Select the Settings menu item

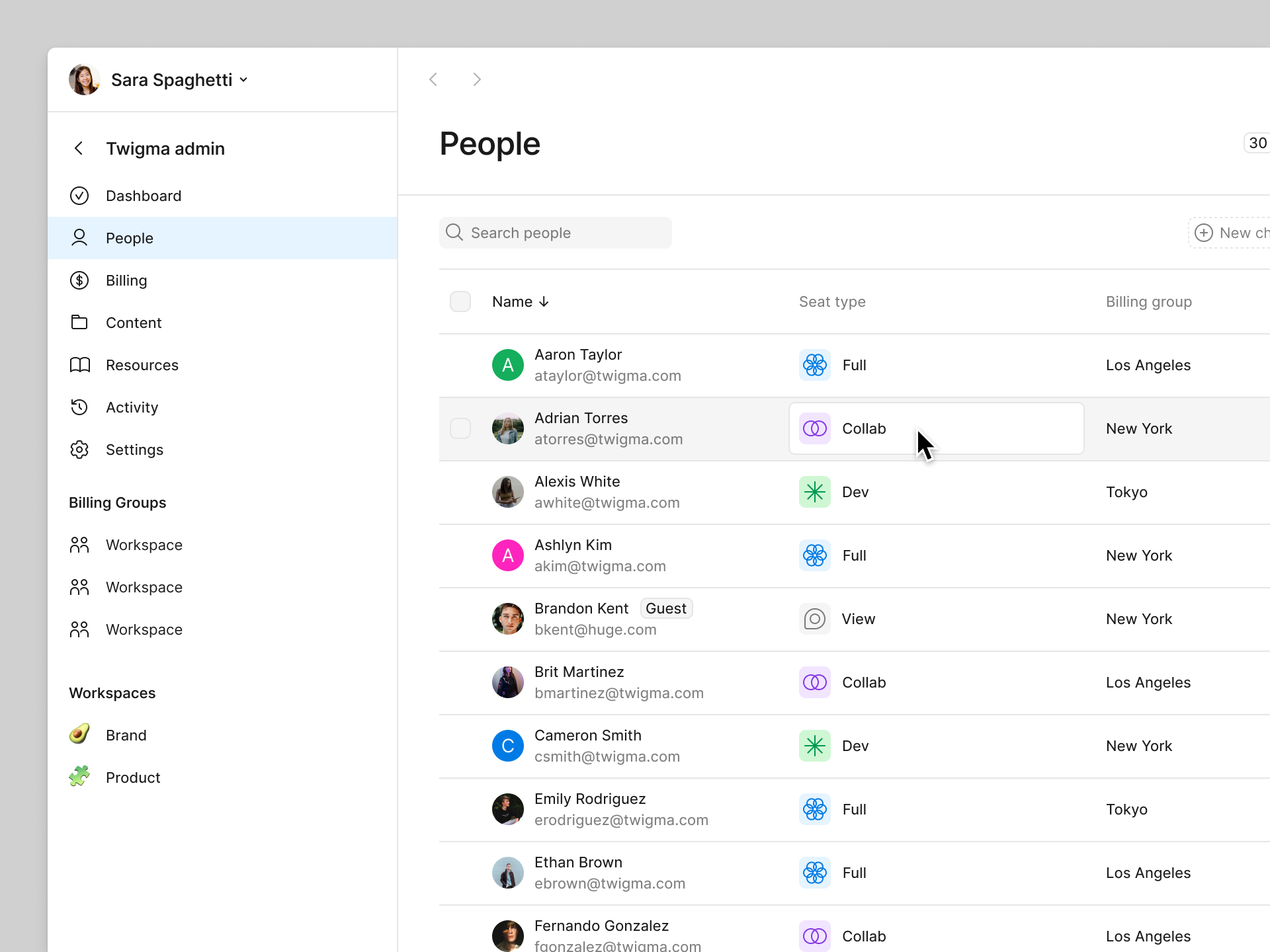135,449
